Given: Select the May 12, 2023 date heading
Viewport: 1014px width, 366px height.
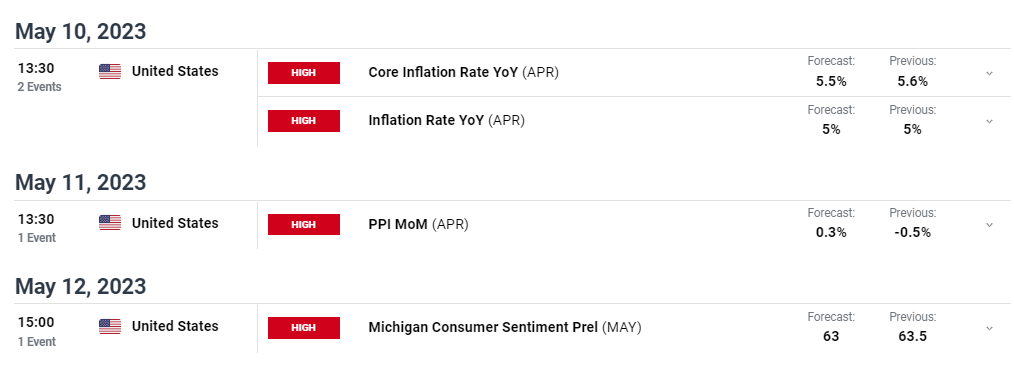Looking at the screenshot, I should click(x=81, y=286).
